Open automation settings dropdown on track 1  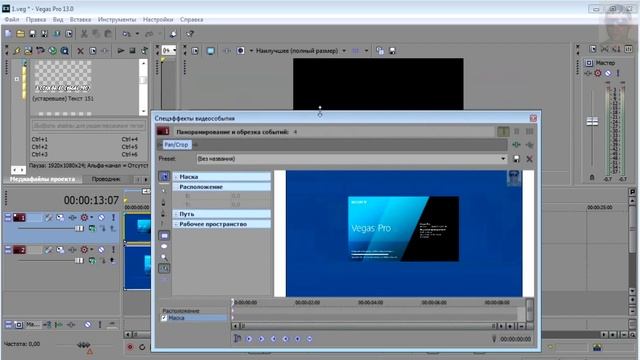92,218
